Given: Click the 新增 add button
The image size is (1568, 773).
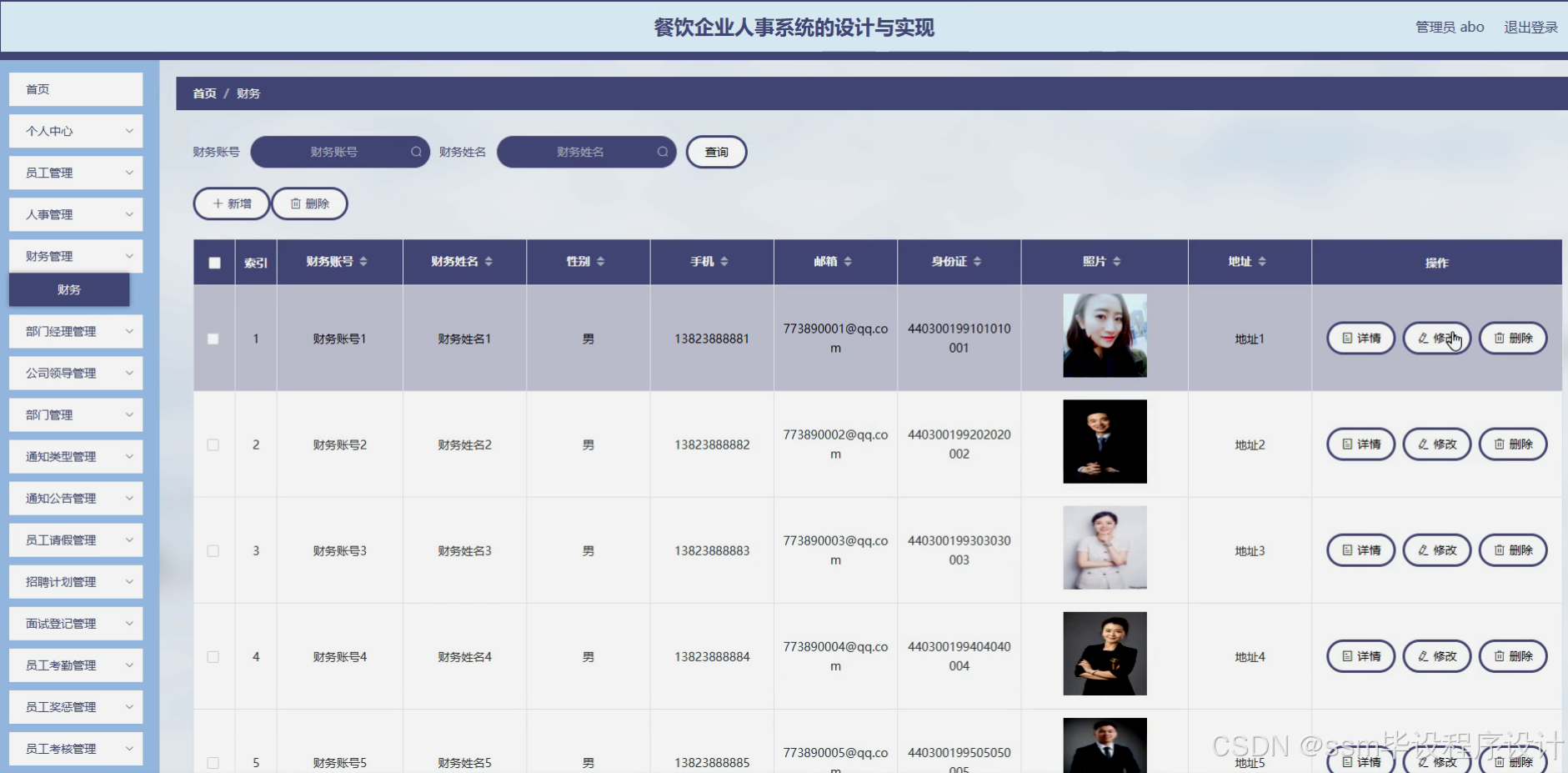Looking at the screenshot, I should coord(232,203).
